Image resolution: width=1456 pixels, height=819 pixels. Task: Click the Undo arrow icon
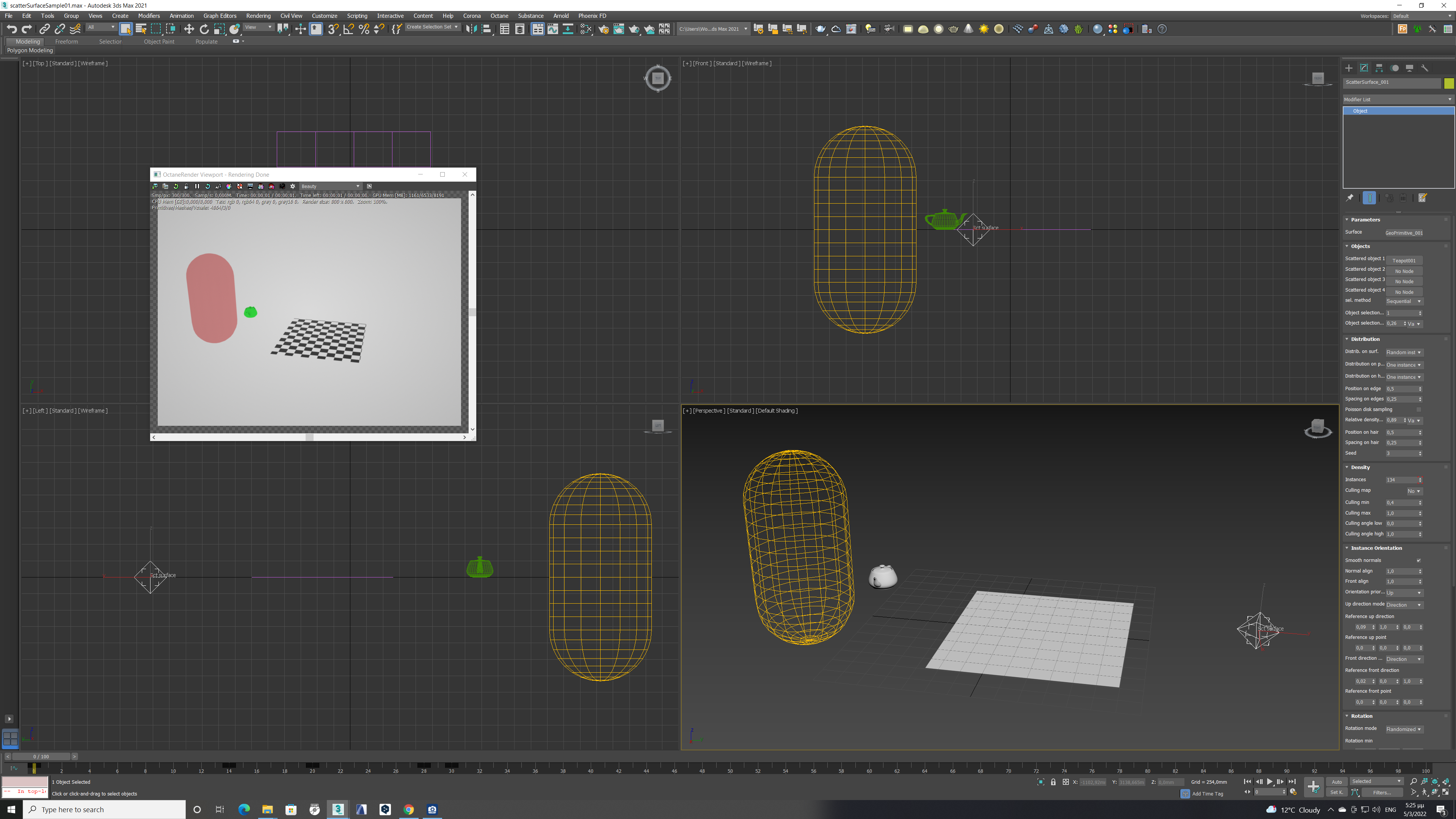[11, 30]
